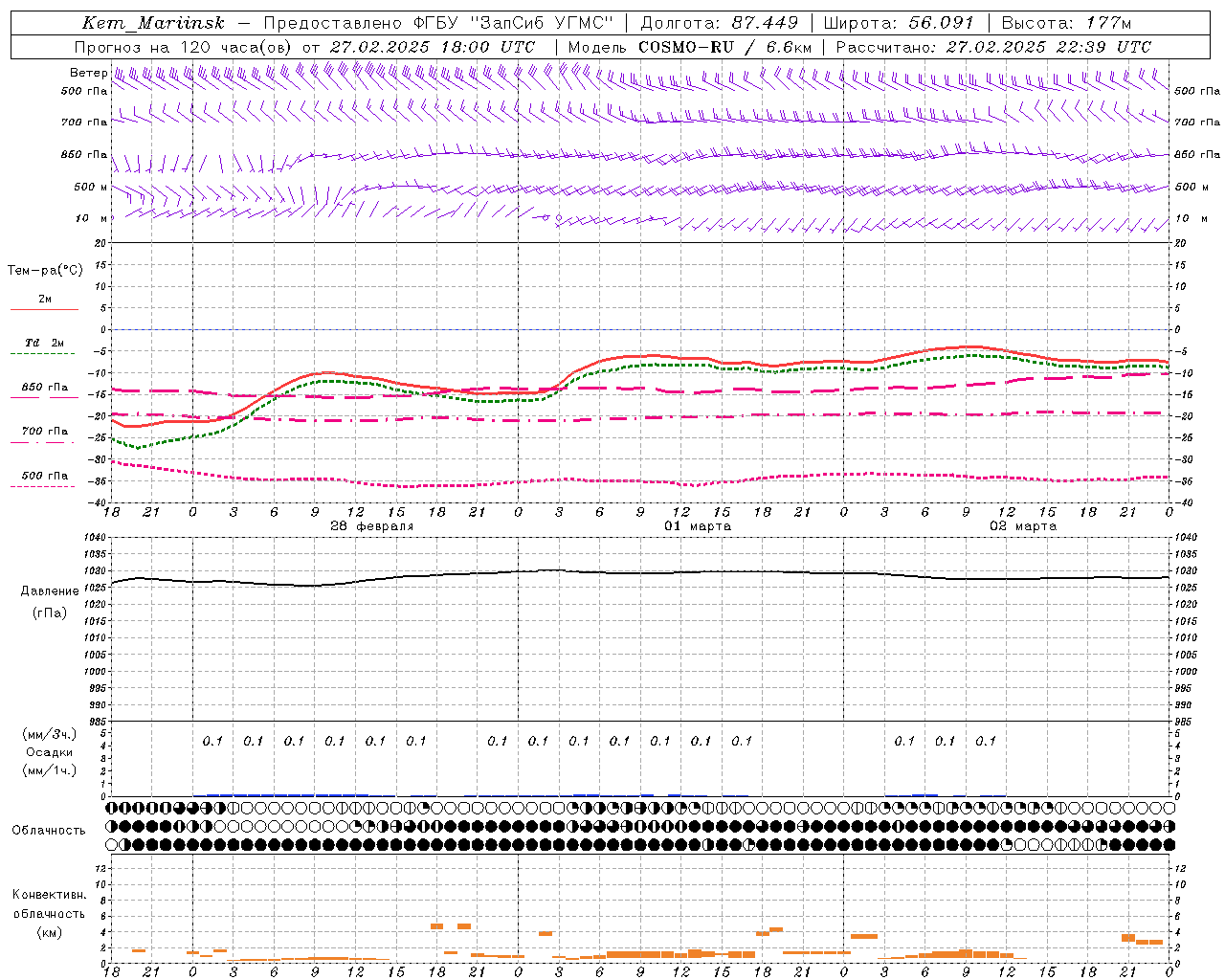Click the Тем-ра(°C) temperature panel label
This screenshot has height=980, width=1225.
click(x=45, y=271)
